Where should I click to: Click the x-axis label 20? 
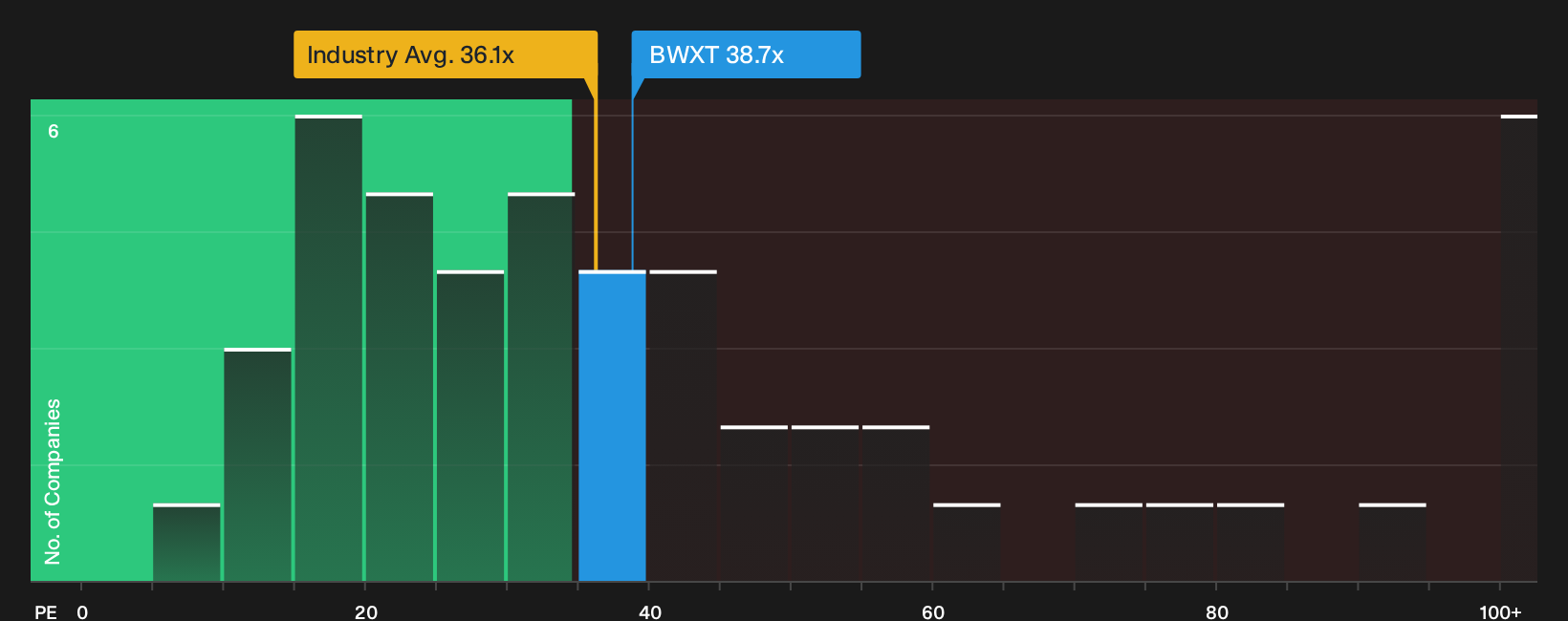366,612
